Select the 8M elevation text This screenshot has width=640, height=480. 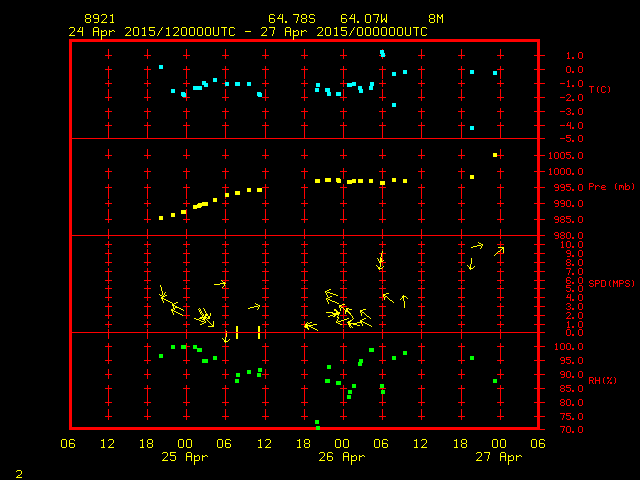click(436, 19)
